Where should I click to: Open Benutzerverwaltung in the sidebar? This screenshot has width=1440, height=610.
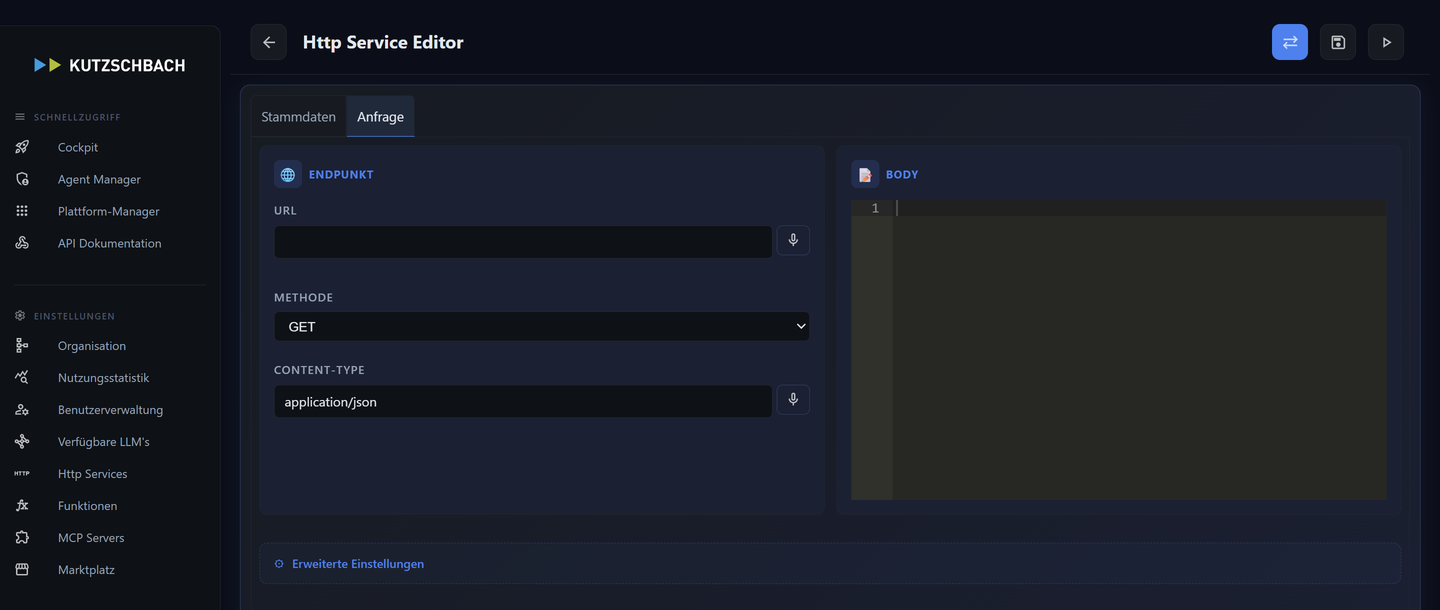[110, 410]
